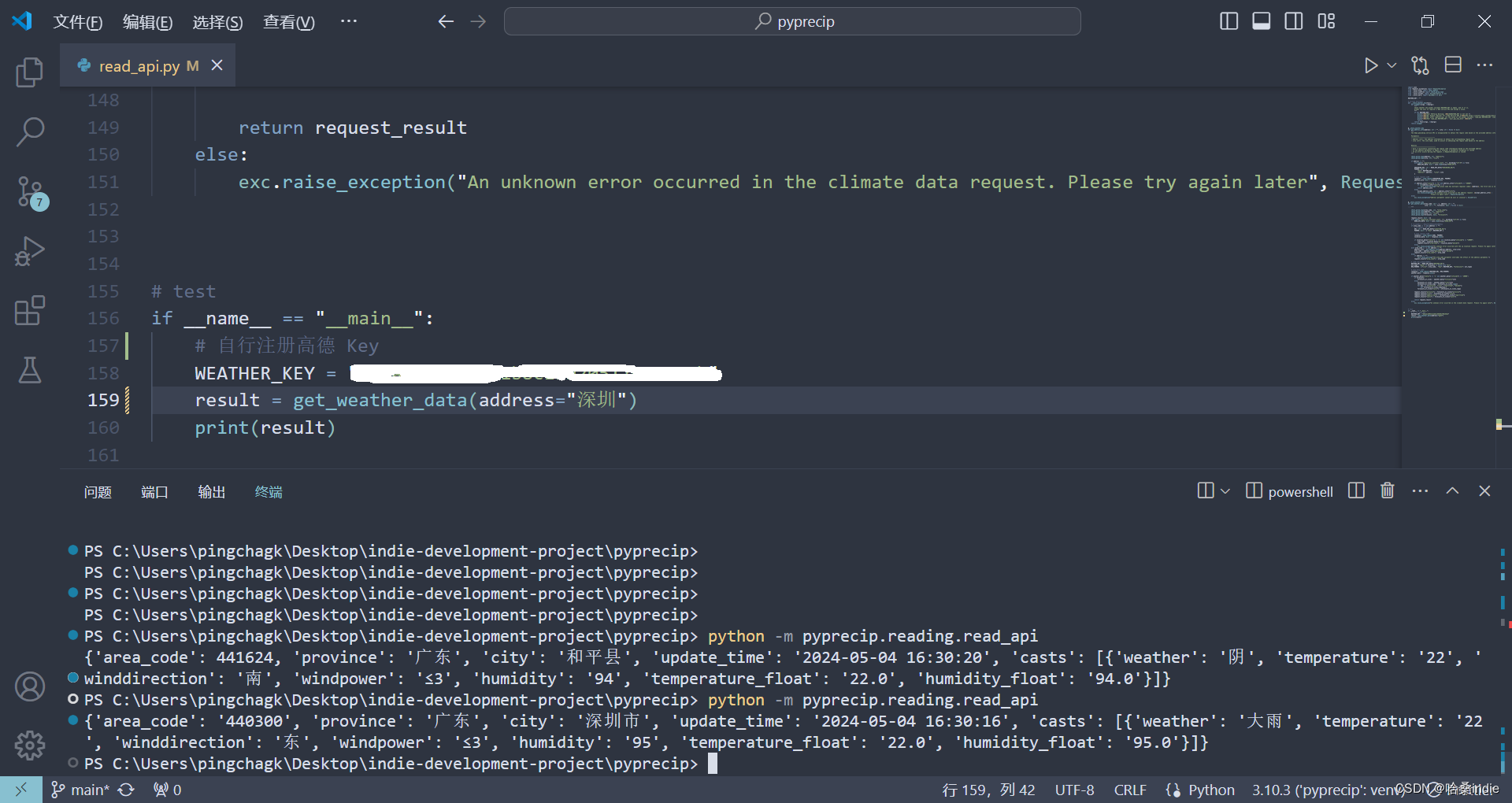Select 3.10.3 Python interpreter in status bar
The image size is (1512, 803).
[1329, 790]
